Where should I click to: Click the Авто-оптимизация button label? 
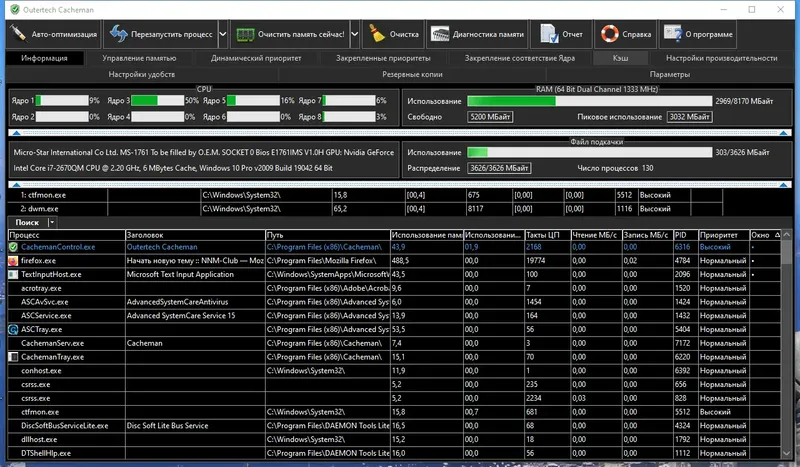[64, 34]
